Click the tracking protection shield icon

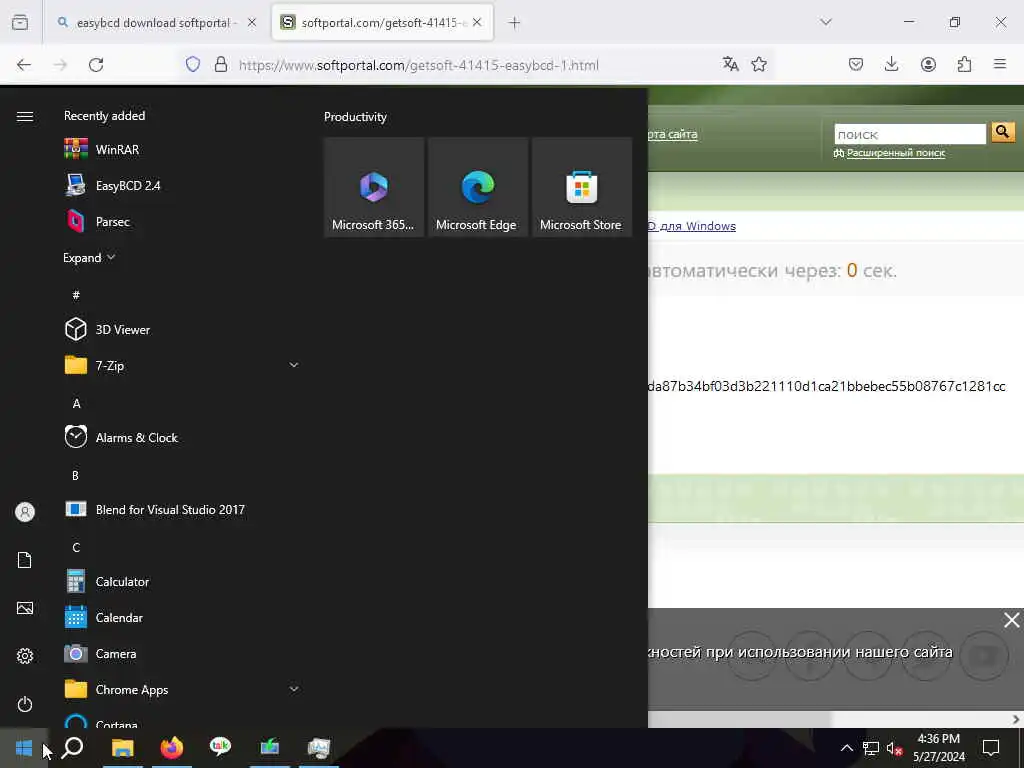pos(193,64)
